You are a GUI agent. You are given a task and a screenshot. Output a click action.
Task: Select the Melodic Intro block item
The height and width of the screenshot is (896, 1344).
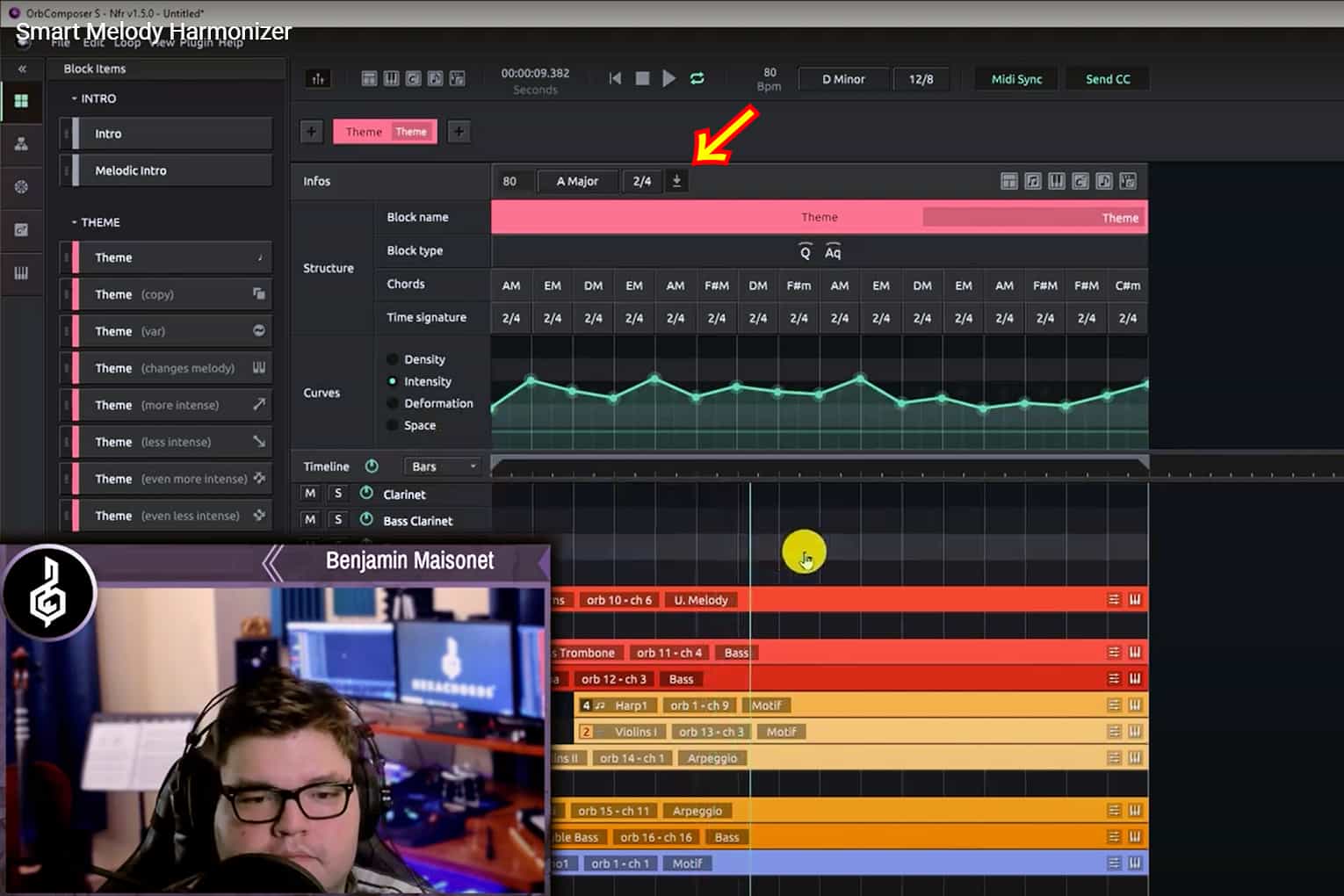[x=165, y=170]
